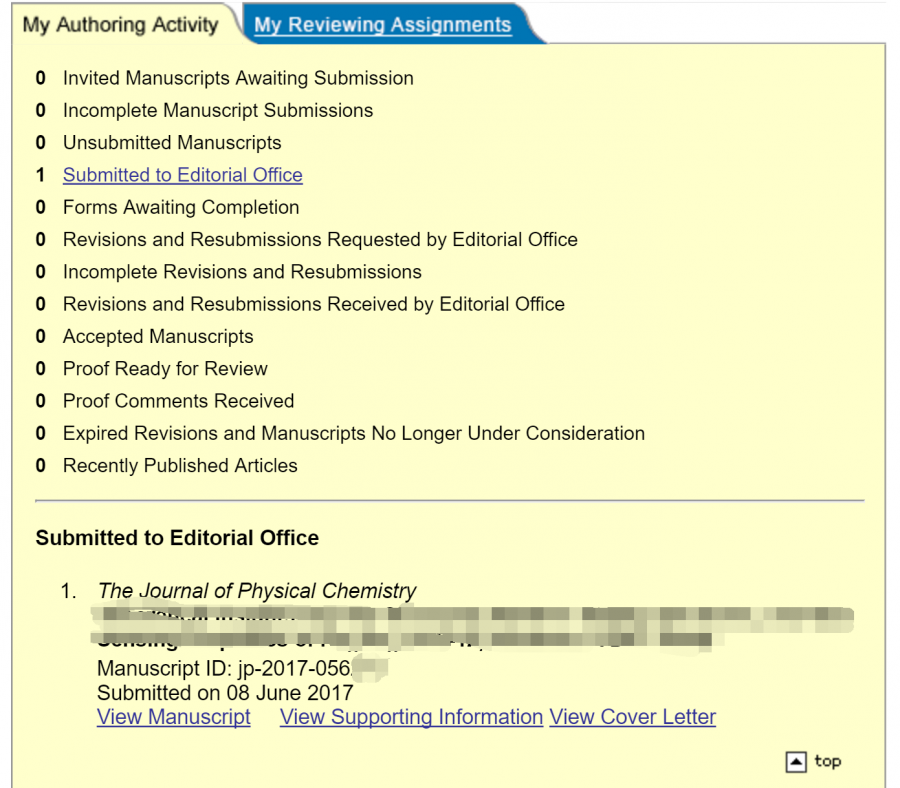Click Expired Revisions and Manuscripts entry
The image size is (900, 788).
coord(354,433)
